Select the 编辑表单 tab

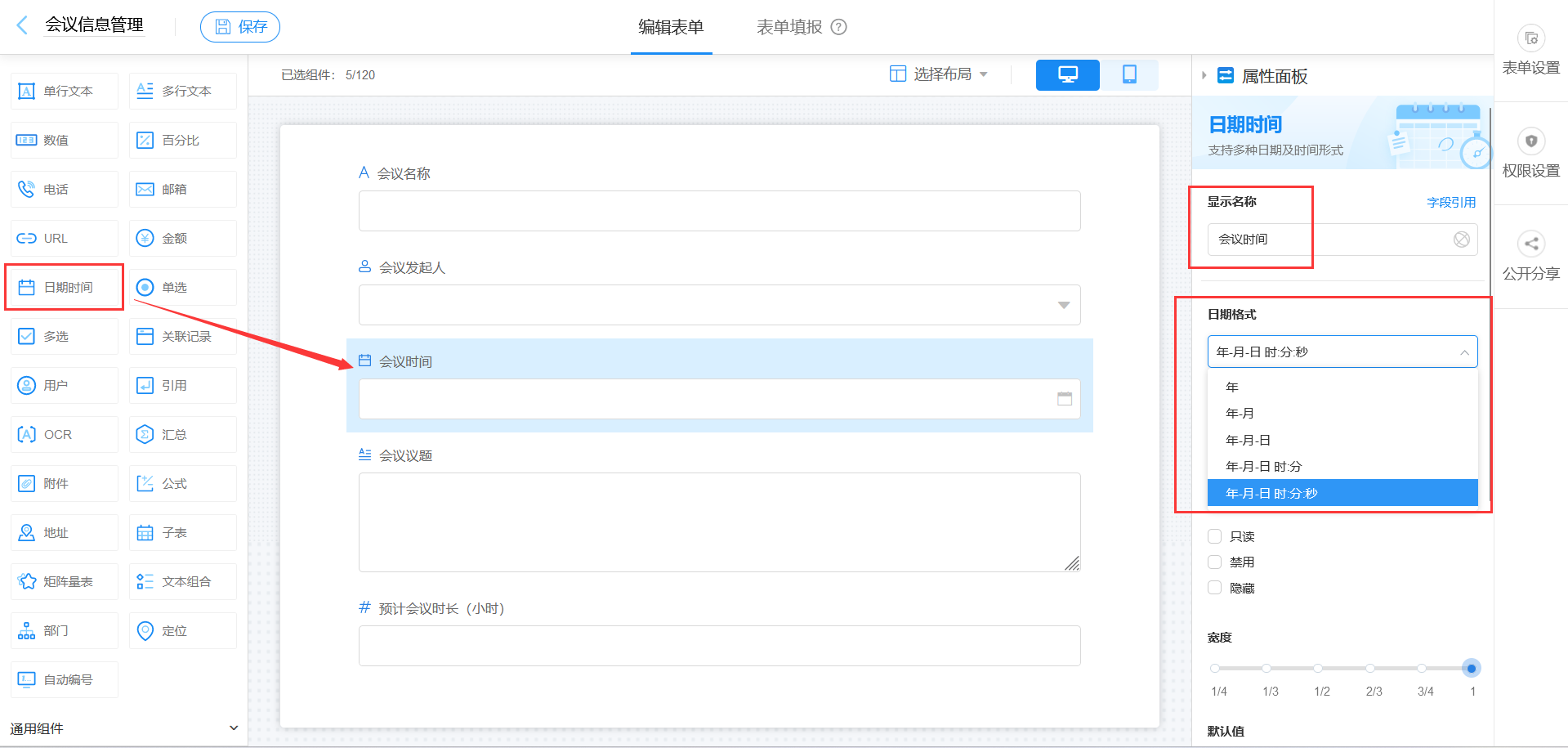point(671,26)
